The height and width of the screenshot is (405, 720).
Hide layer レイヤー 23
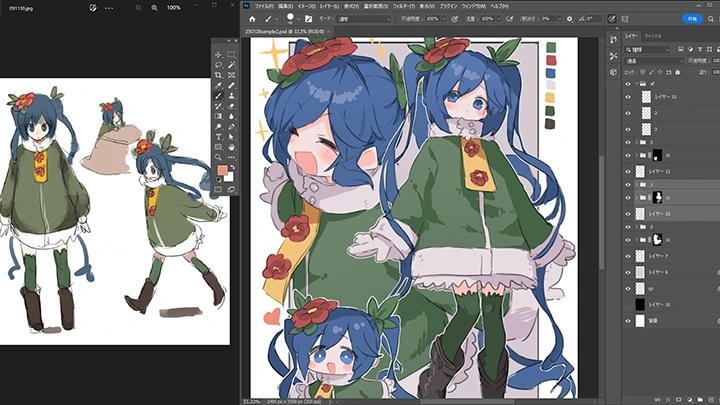tap(628, 212)
